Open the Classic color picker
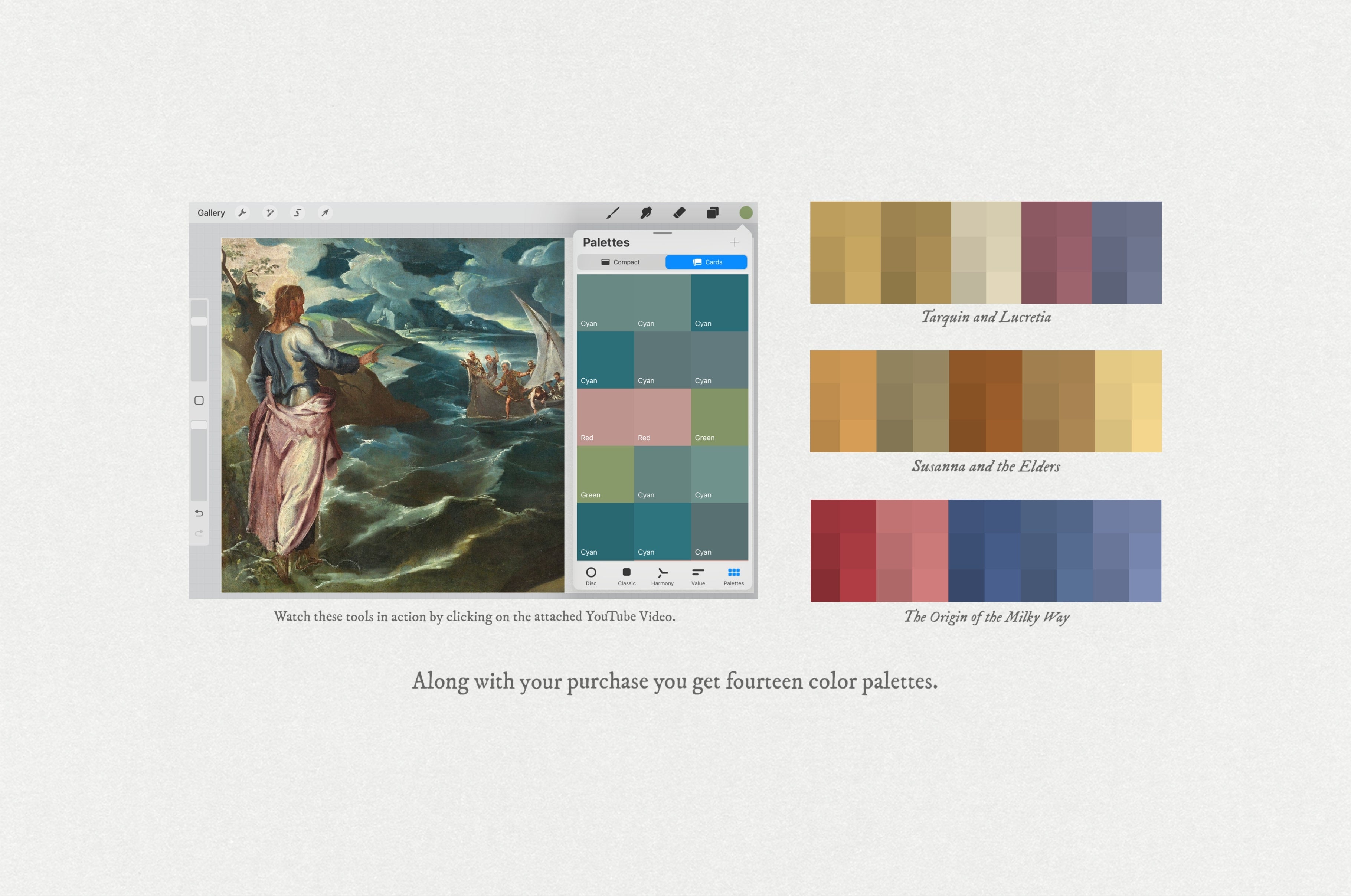Image resolution: width=1351 pixels, height=896 pixels. 626,576
